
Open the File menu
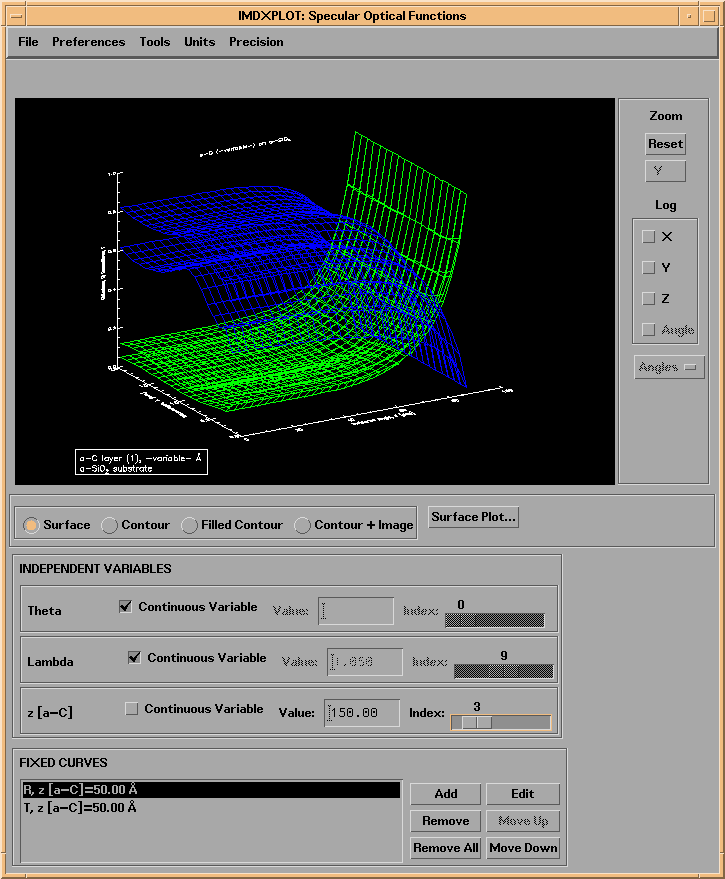click(x=28, y=42)
